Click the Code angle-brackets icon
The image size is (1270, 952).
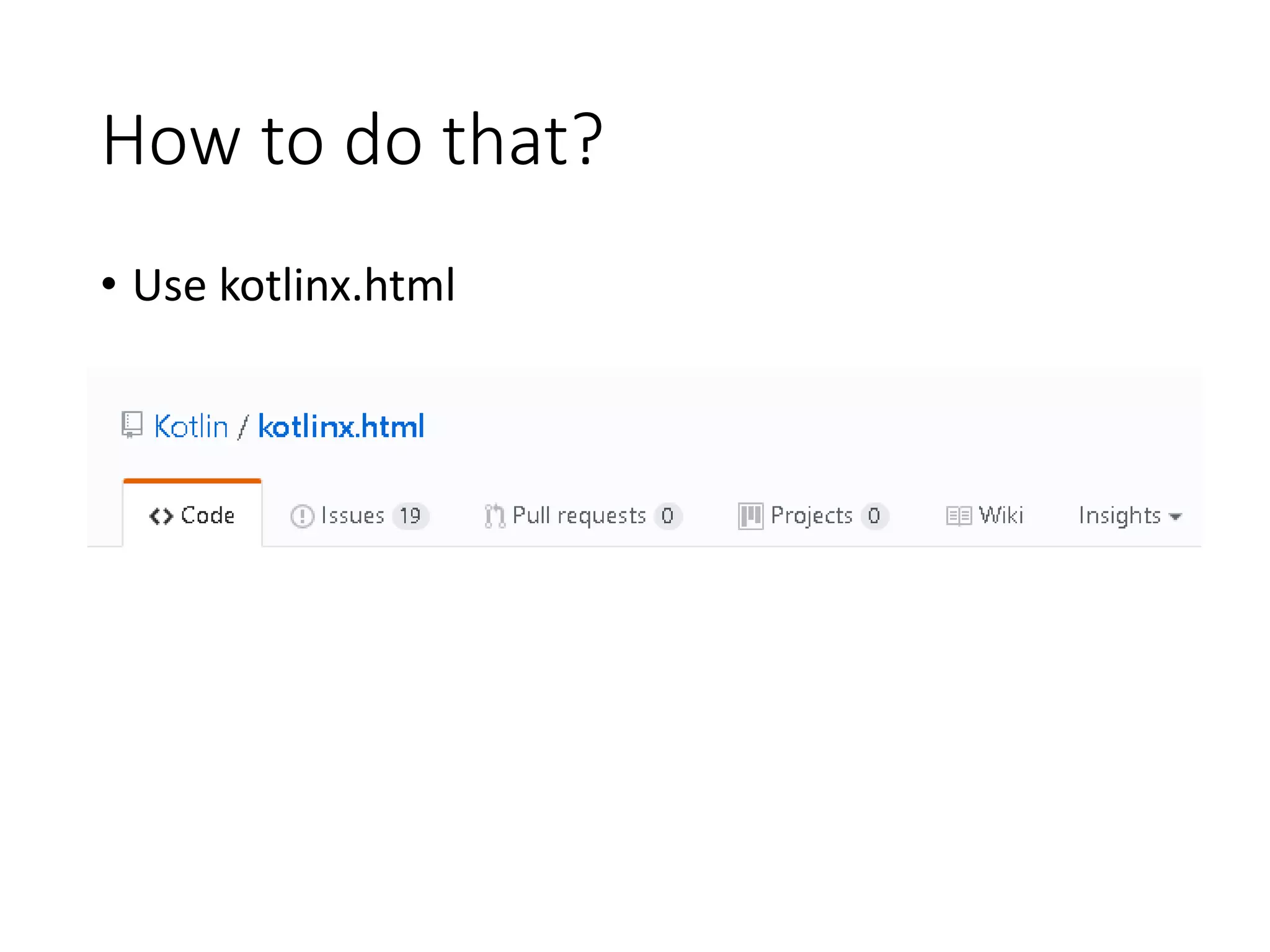click(x=161, y=516)
